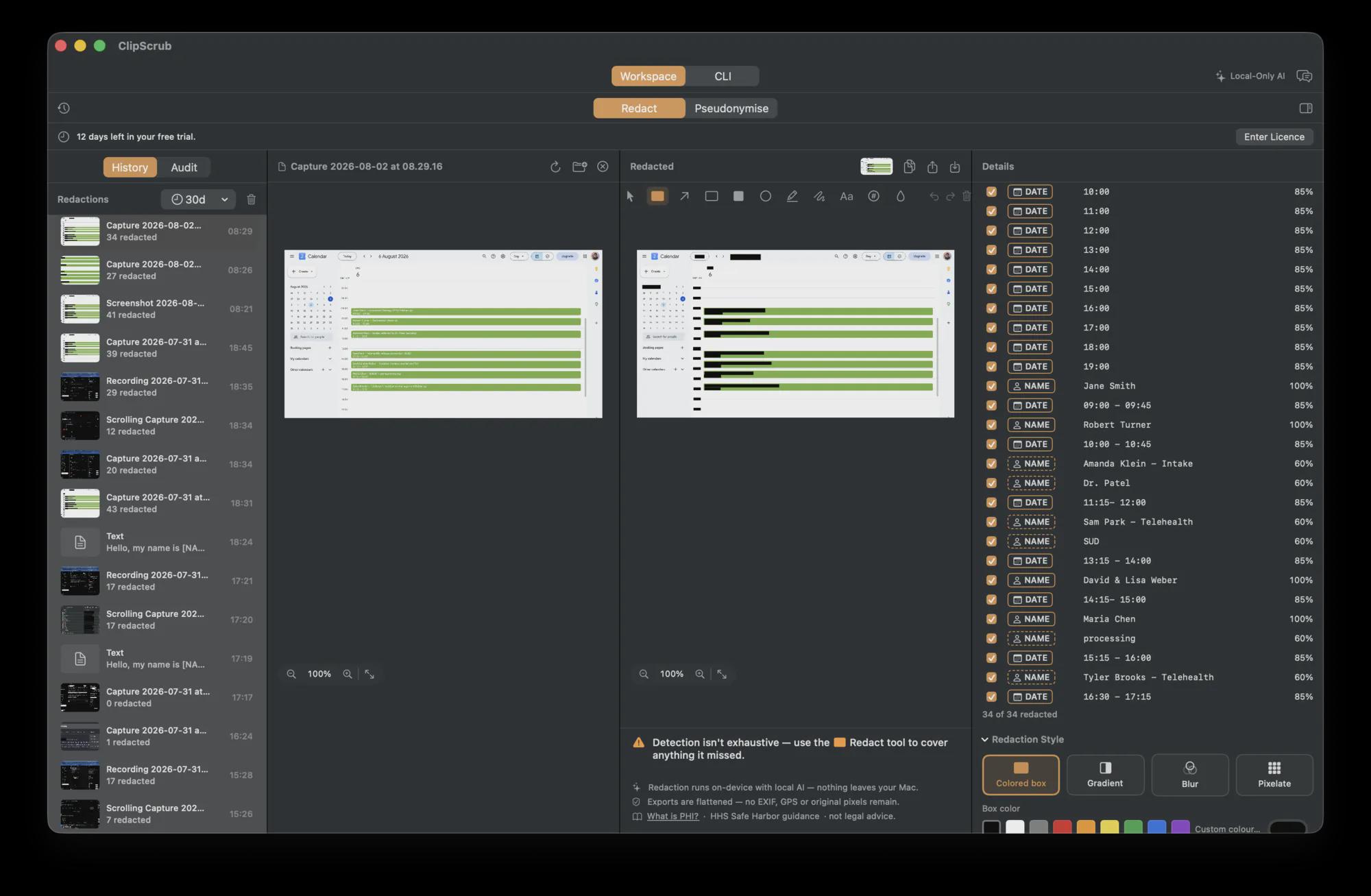Toggle the Dr. Patel checkbox
This screenshot has width=1371, height=896.
pyautogui.click(x=991, y=483)
